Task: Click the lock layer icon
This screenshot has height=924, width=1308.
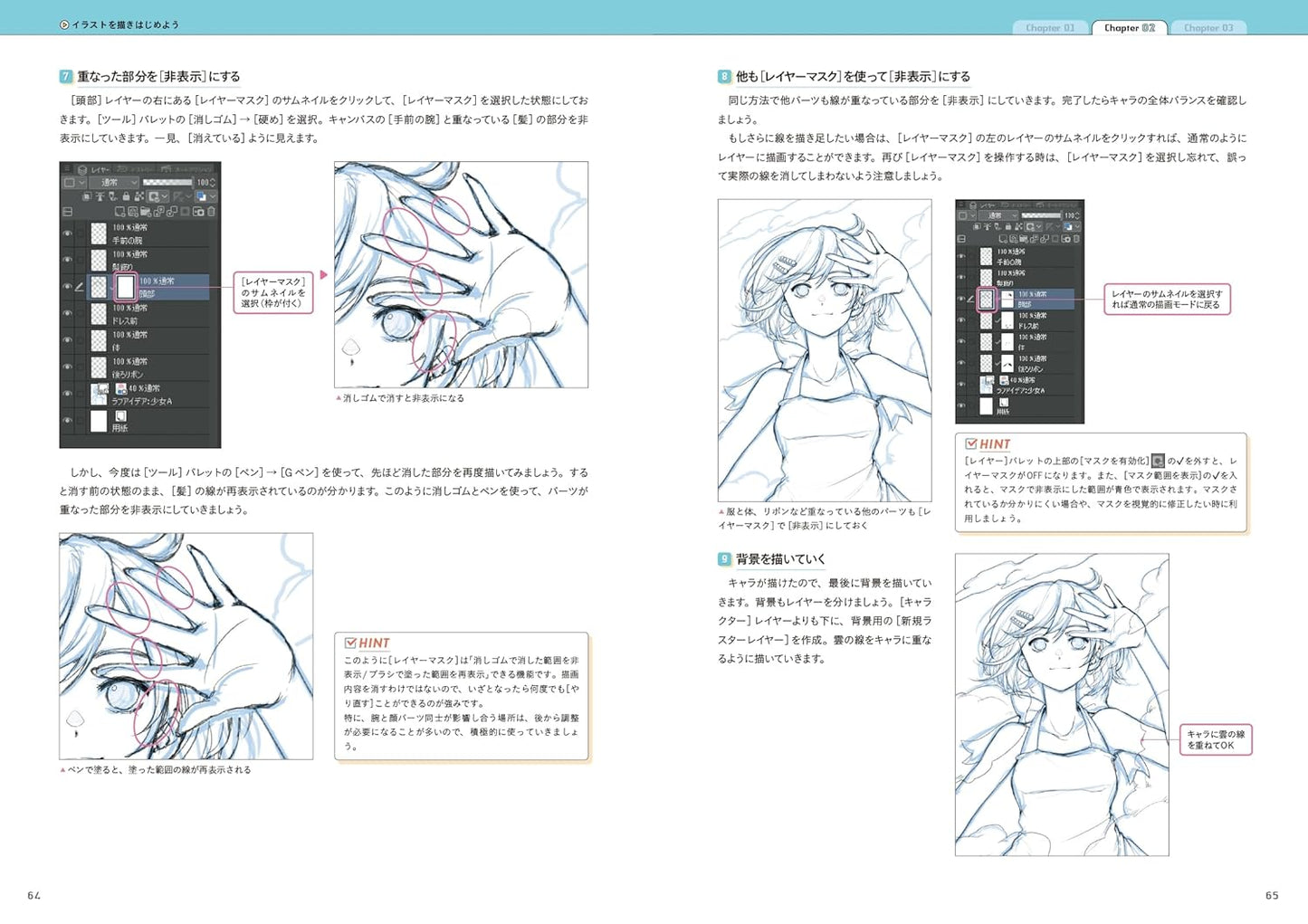Action: click(x=126, y=196)
